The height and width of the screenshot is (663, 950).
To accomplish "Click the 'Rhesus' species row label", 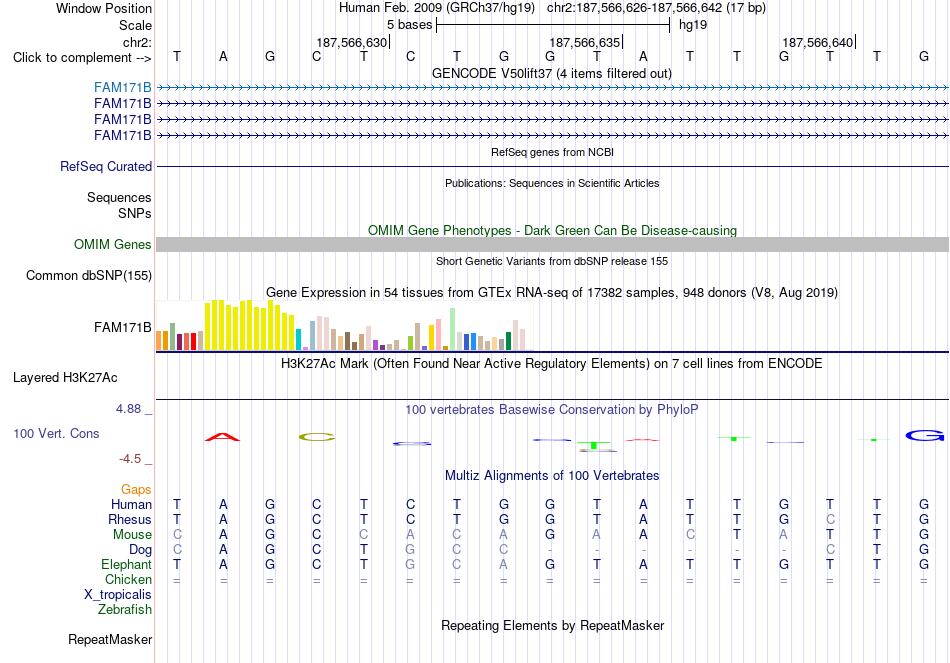I will click(130, 519).
